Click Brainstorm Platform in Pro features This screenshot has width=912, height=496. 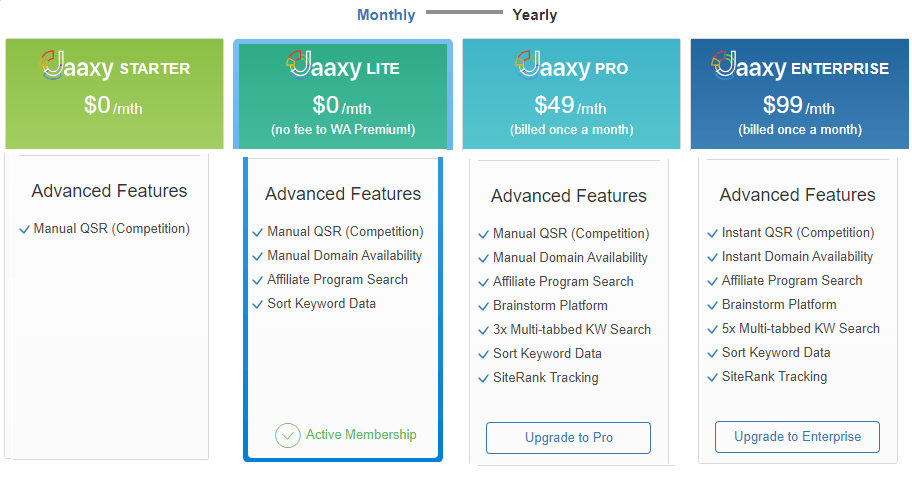coord(550,306)
